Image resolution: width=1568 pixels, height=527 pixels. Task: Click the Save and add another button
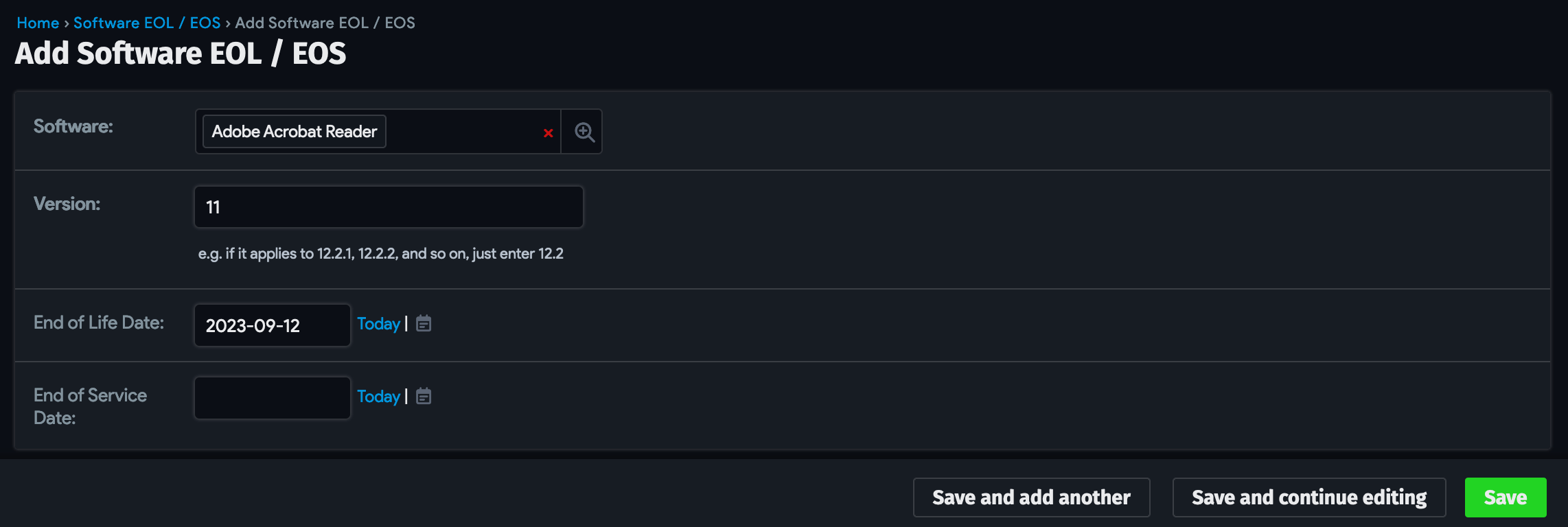pos(1031,497)
